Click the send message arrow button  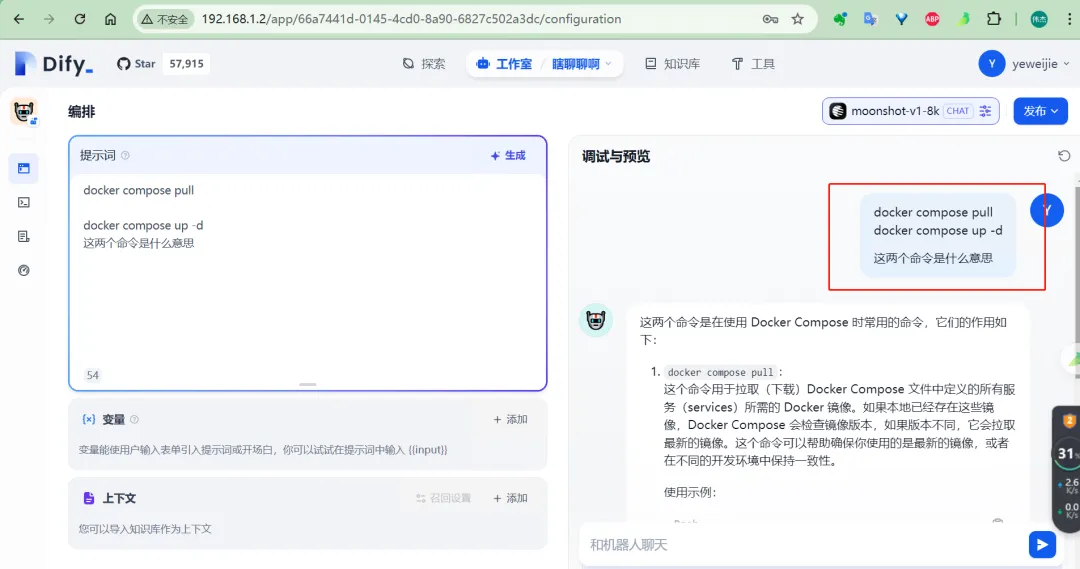1042,544
